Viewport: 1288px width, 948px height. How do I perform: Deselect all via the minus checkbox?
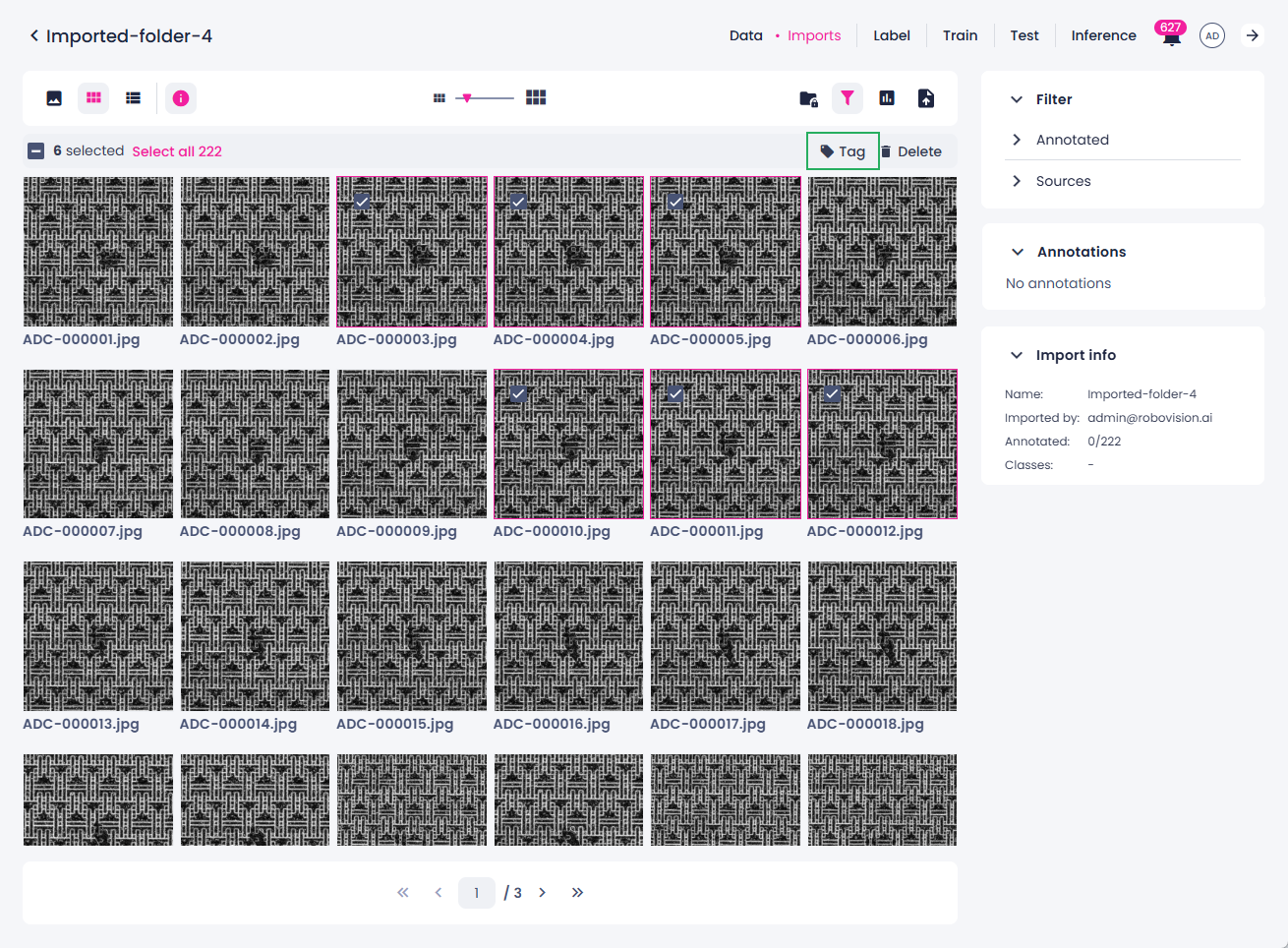(x=35, y=151)
